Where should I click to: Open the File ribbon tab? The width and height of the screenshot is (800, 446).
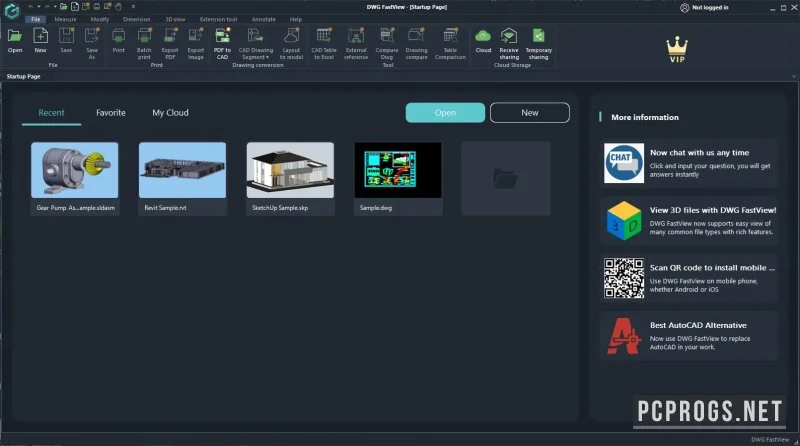(35, 19)
